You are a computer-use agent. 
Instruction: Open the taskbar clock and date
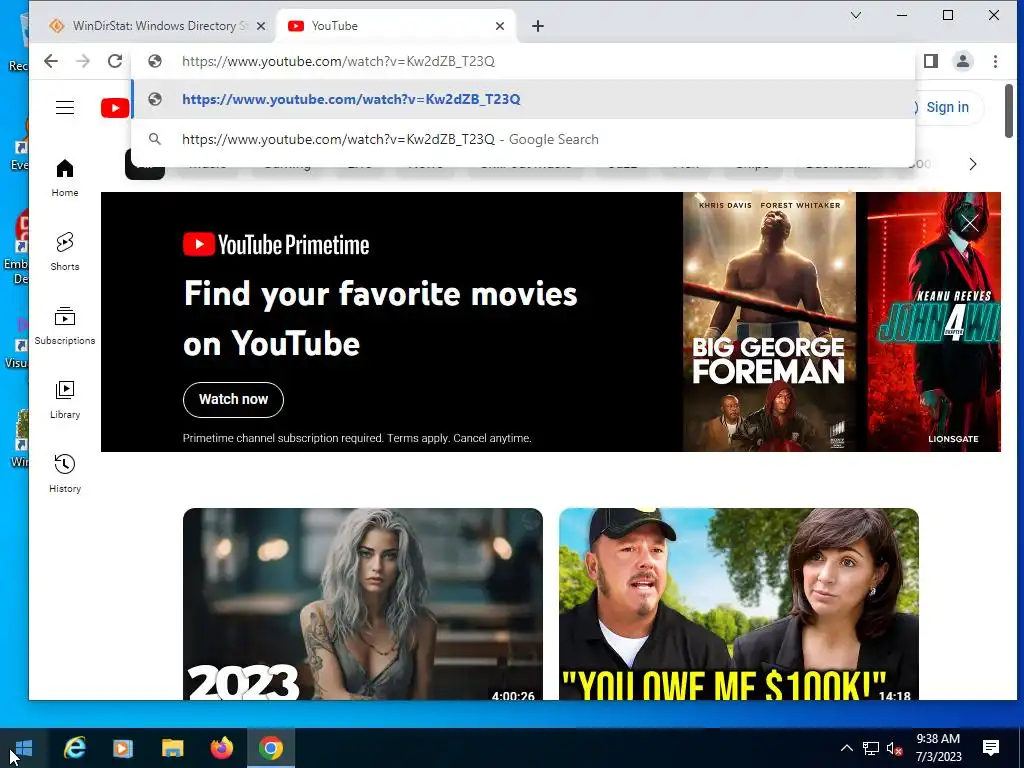(x=938, y=748)
